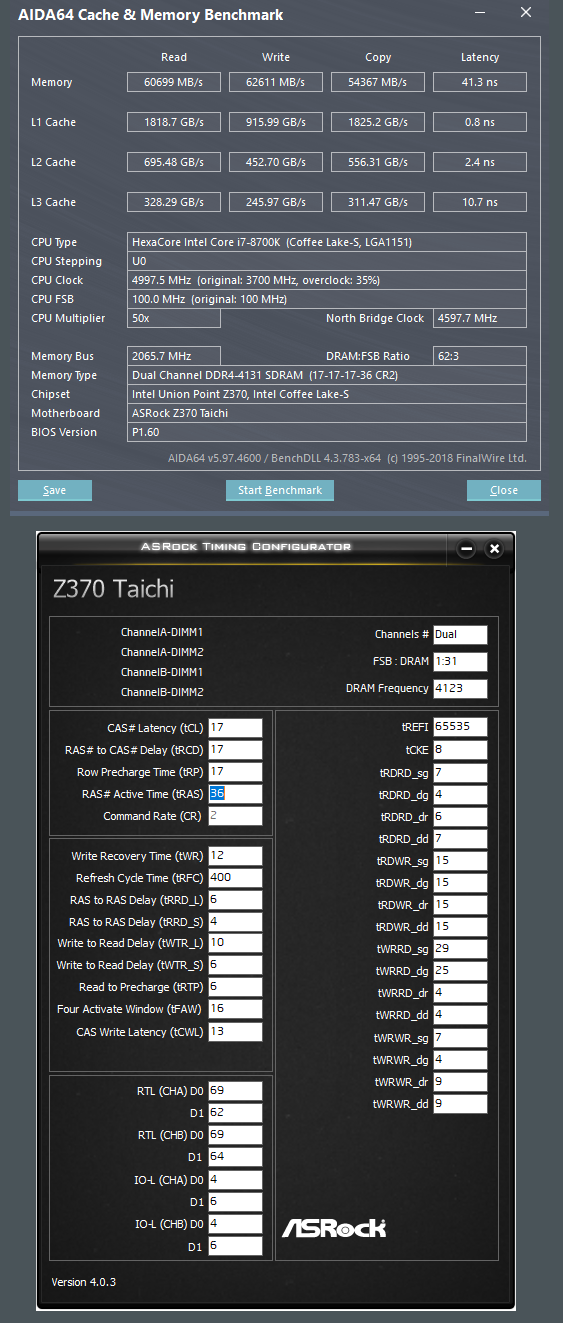Click the ASRock logo
The image size is (563, 1323).
(333, 1228)
